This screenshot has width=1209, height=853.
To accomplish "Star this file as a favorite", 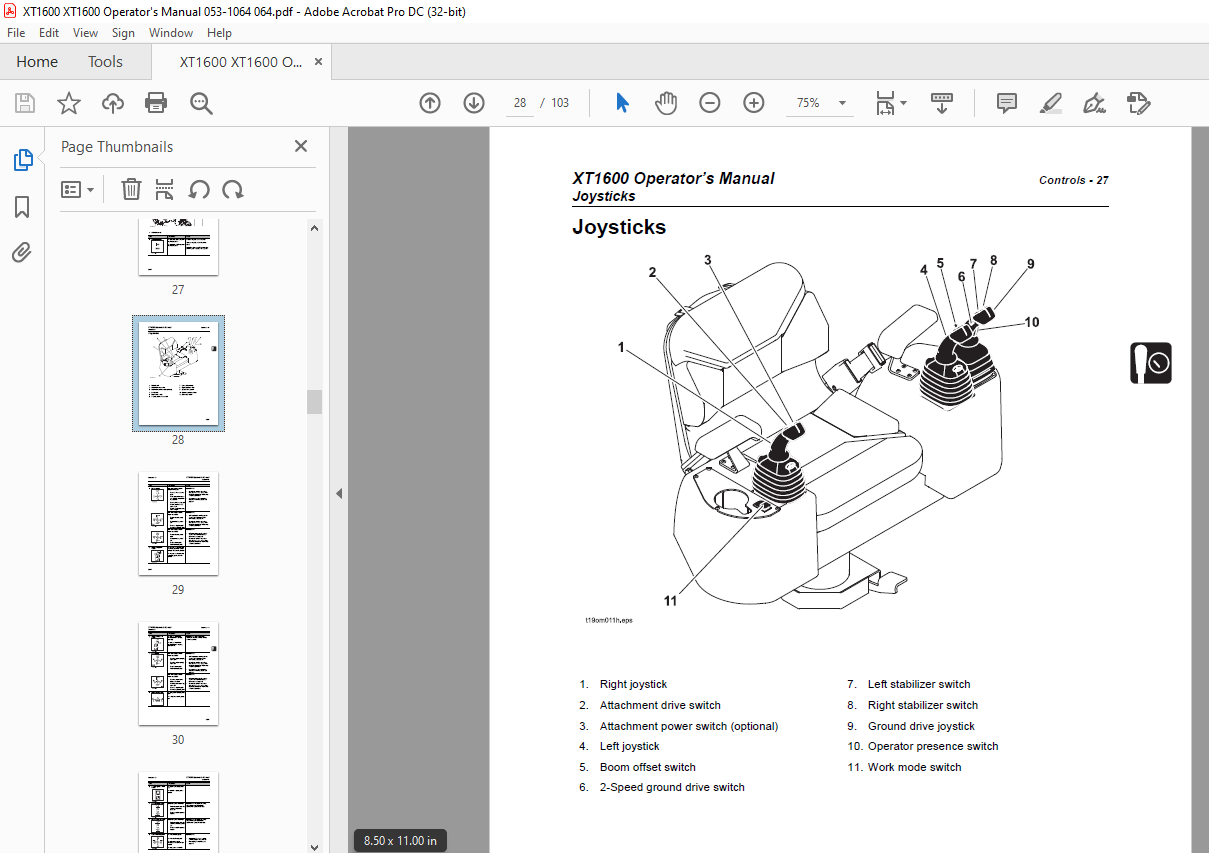I will click(x=68, y=103).
